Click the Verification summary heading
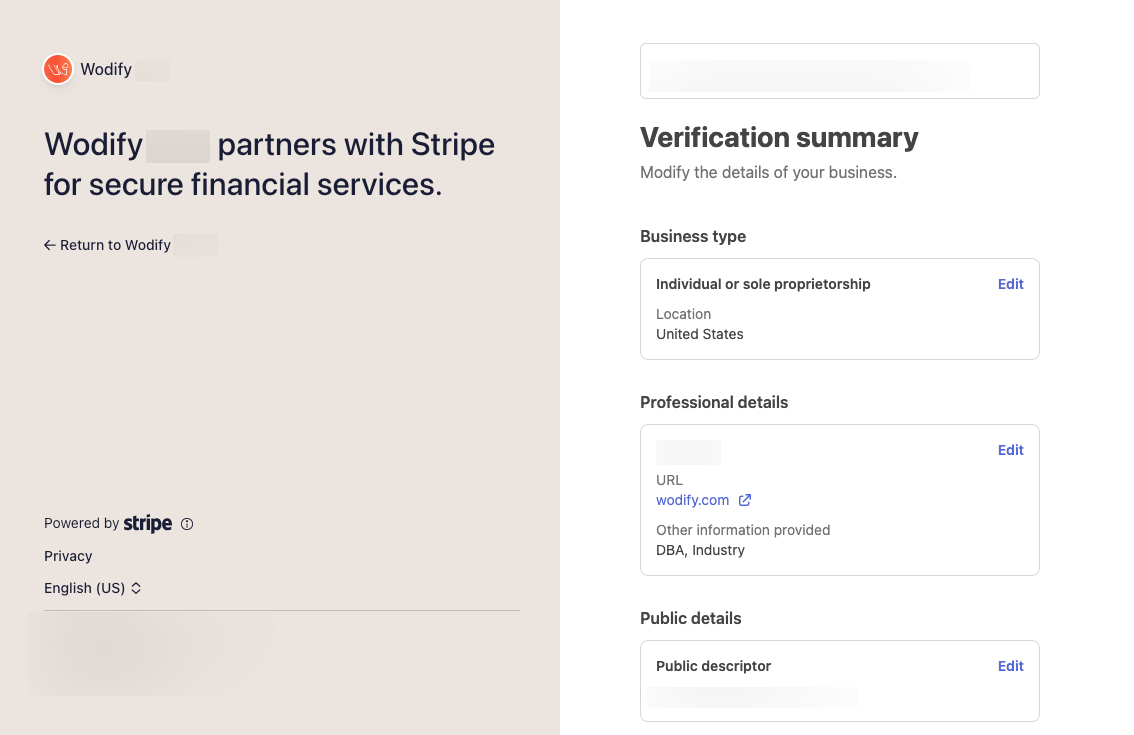The height and width of the screenshot is (735, 1134). click(x=778, y=137)
